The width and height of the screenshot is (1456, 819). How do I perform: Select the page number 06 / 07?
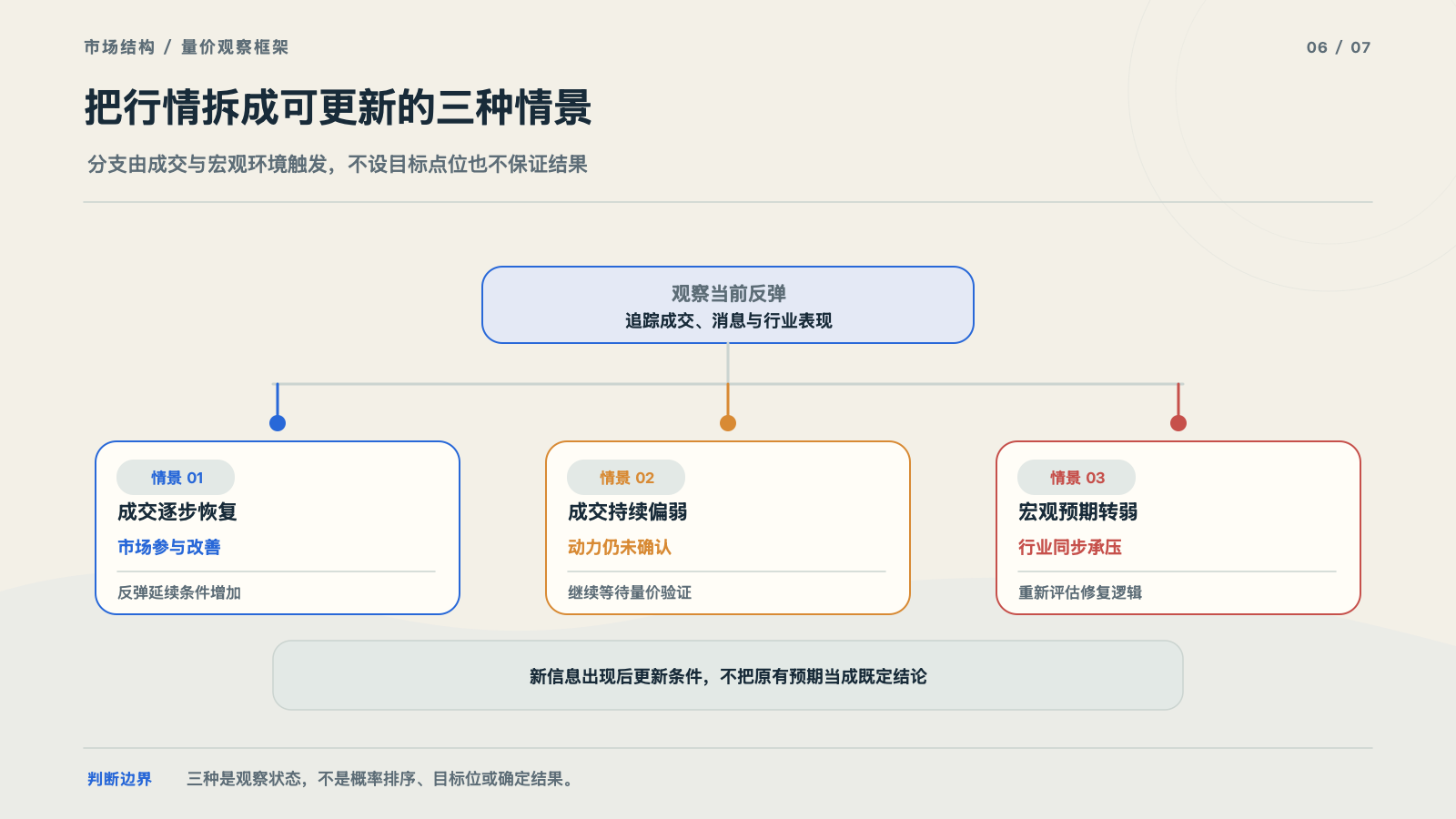click(1339, 47)
